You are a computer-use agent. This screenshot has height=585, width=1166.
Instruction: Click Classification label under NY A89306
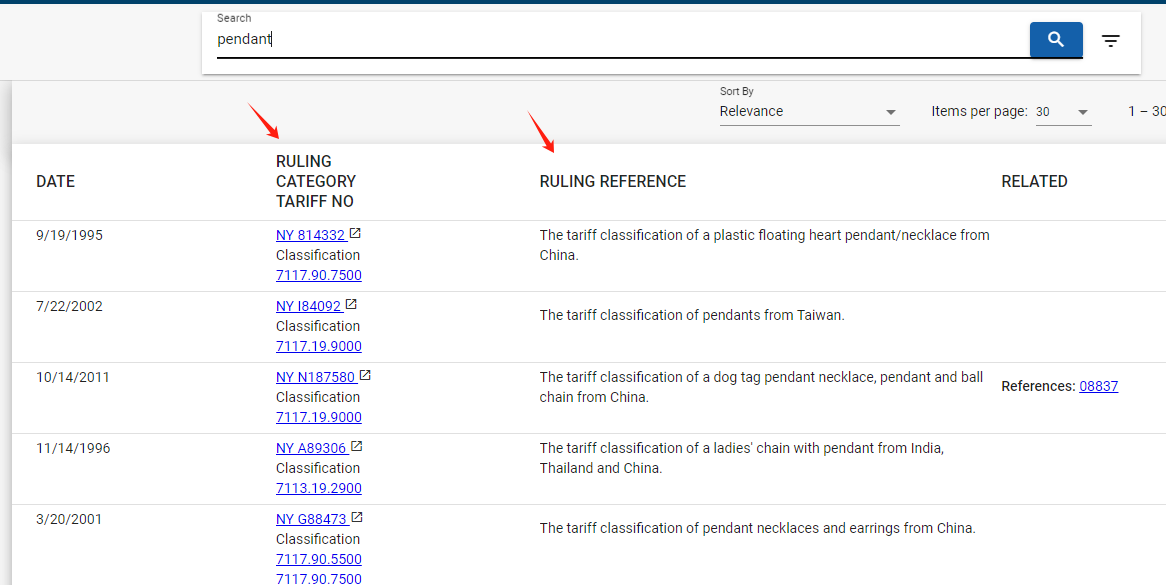pyautogui.click(x=318, y=468)
